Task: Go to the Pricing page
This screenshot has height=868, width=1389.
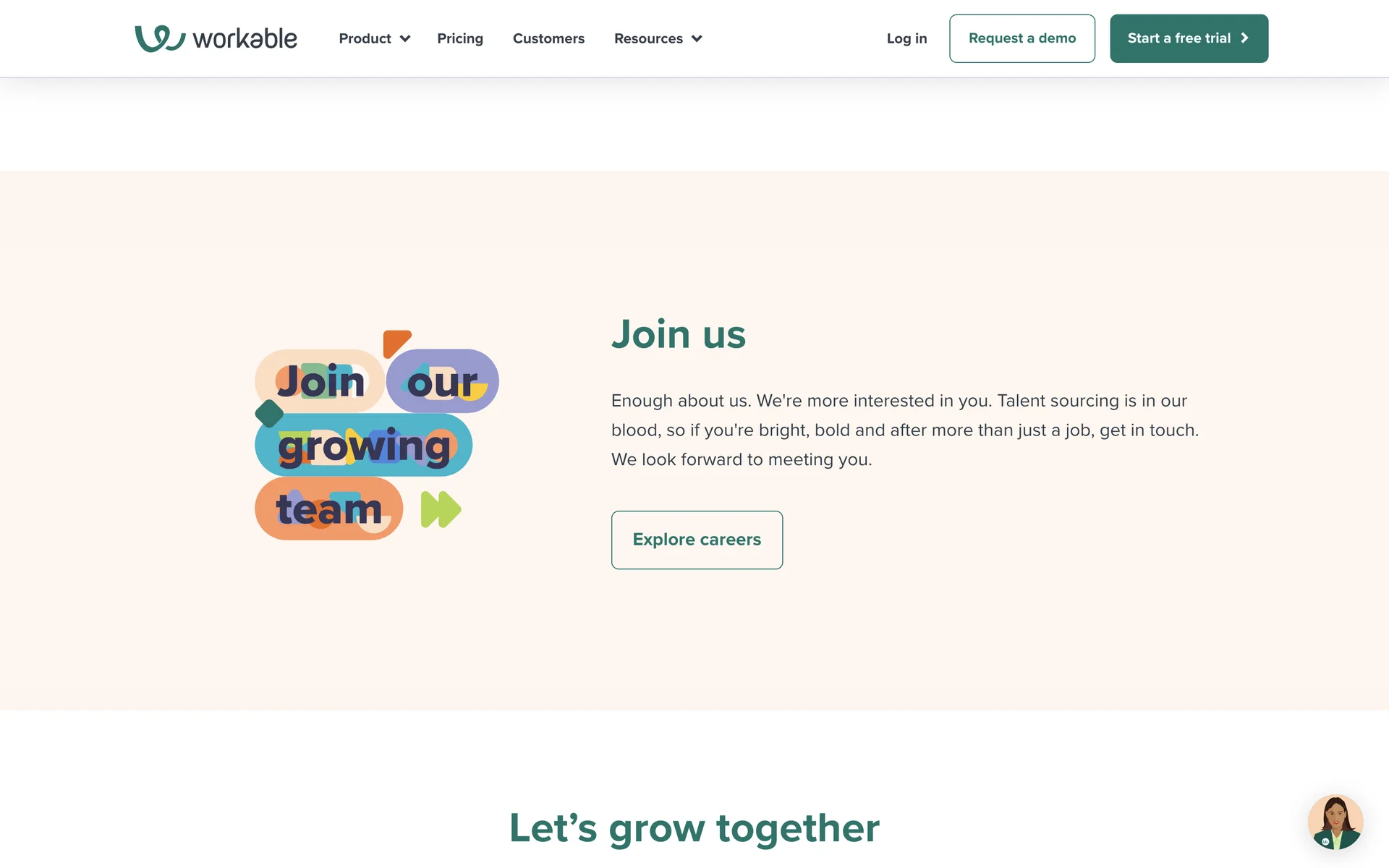Action: tap(460, 38)
